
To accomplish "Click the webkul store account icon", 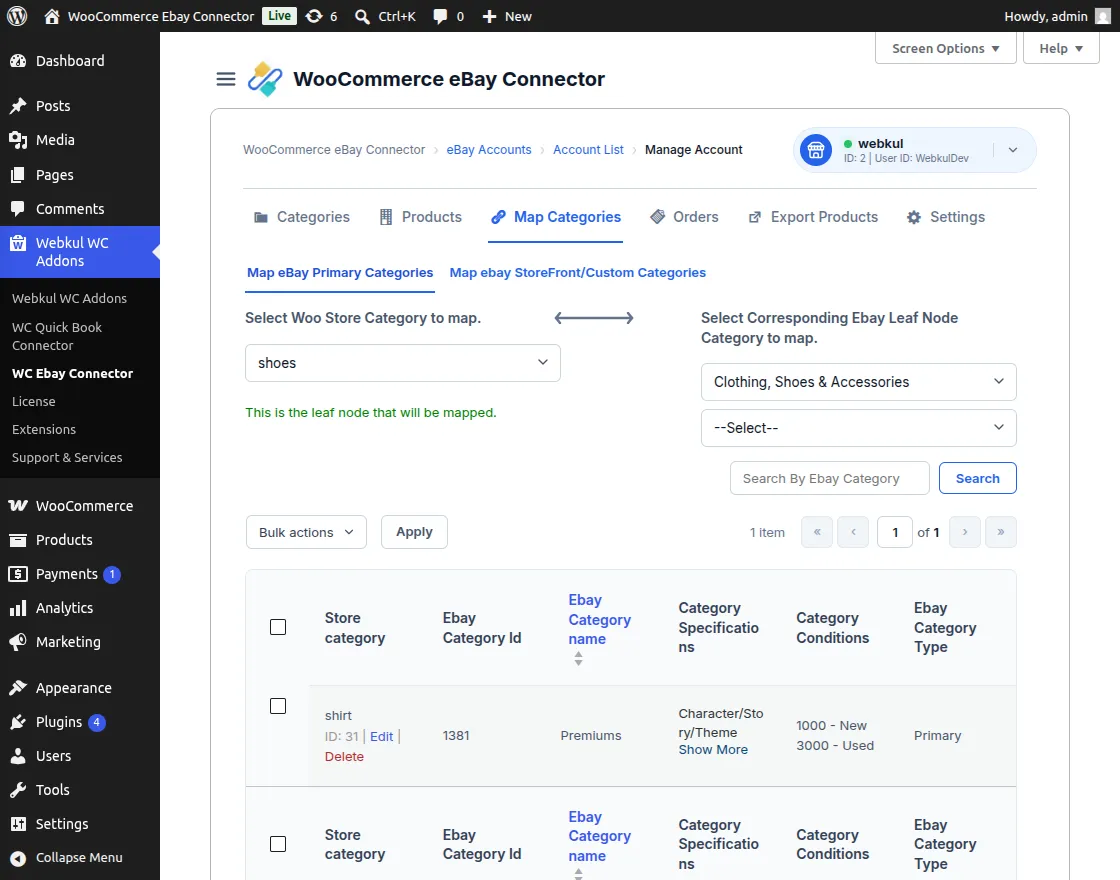I will coord(816,150).
